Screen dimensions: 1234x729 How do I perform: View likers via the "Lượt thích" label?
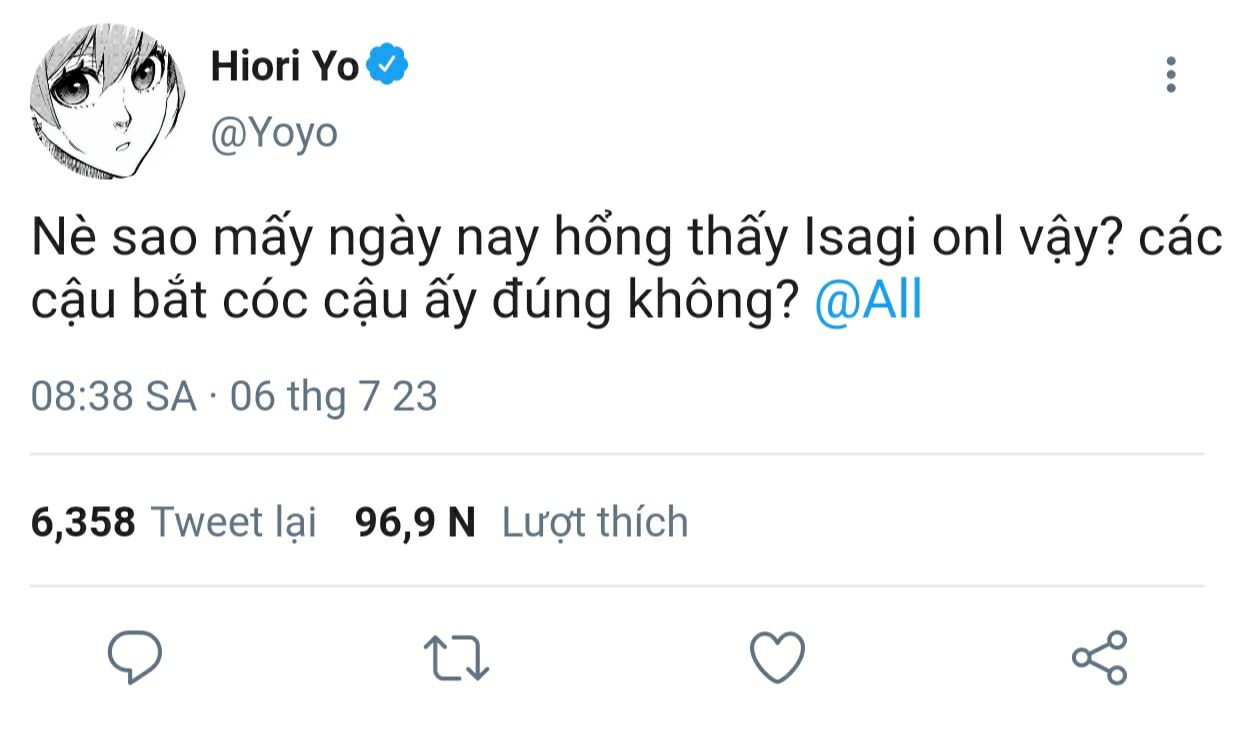click(x=595, y=522)
